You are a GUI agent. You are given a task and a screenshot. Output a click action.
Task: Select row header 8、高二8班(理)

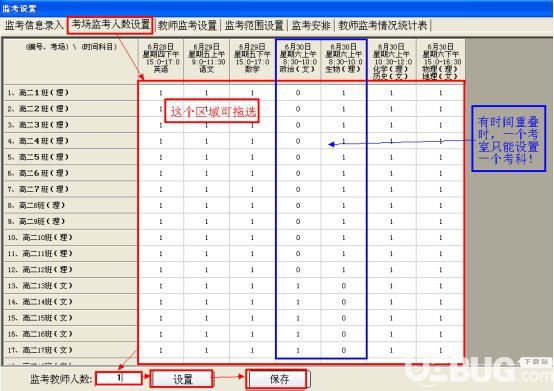(70, 205)
